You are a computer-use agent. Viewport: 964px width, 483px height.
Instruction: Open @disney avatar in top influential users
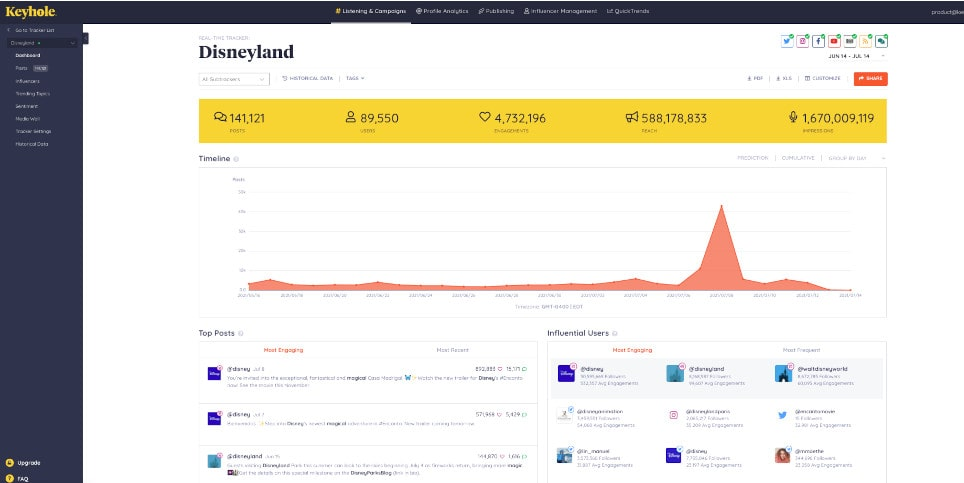[566, 373]
